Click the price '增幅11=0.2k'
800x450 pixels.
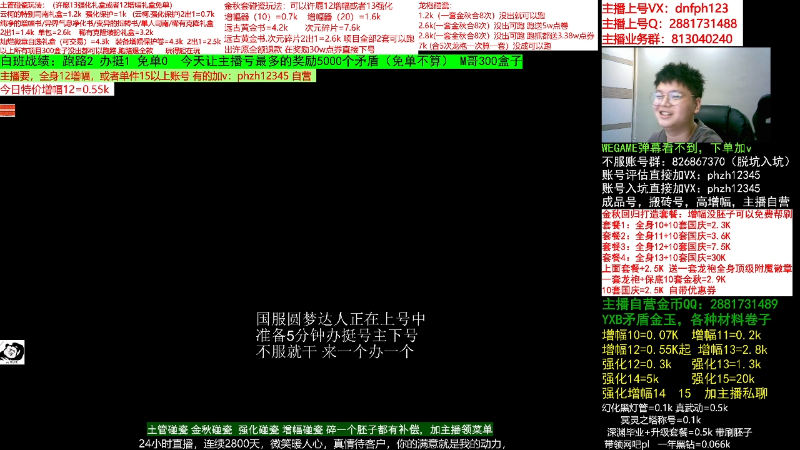click(x=726, y=335)
